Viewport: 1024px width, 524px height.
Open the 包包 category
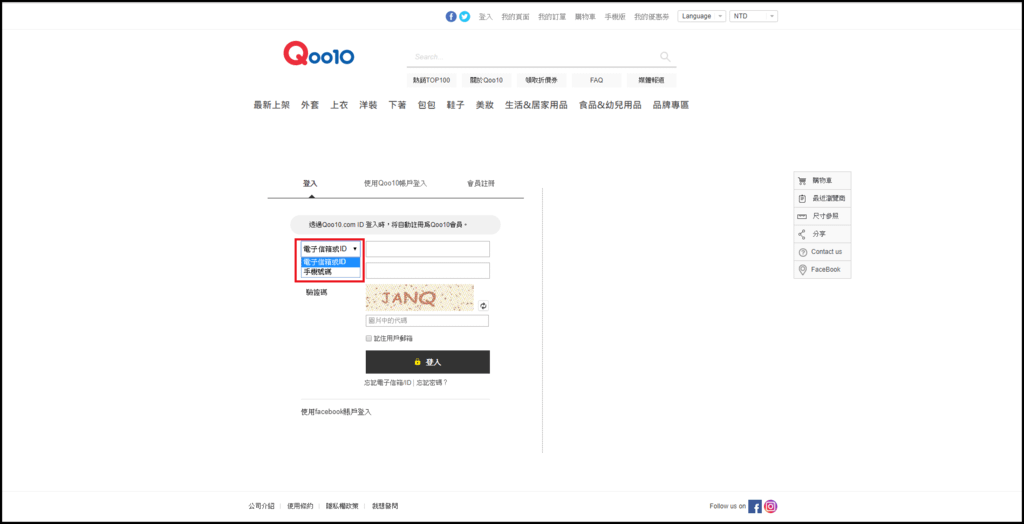(426, 105)
